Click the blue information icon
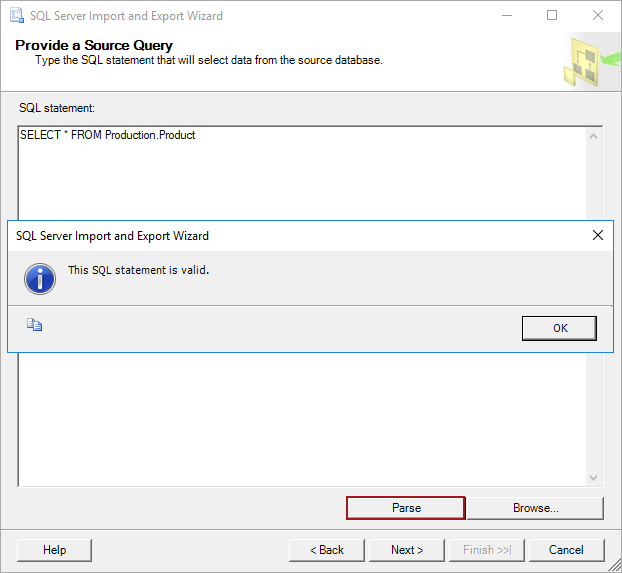Viewport: 622px width, 573px height. click(x=40, y=279)
